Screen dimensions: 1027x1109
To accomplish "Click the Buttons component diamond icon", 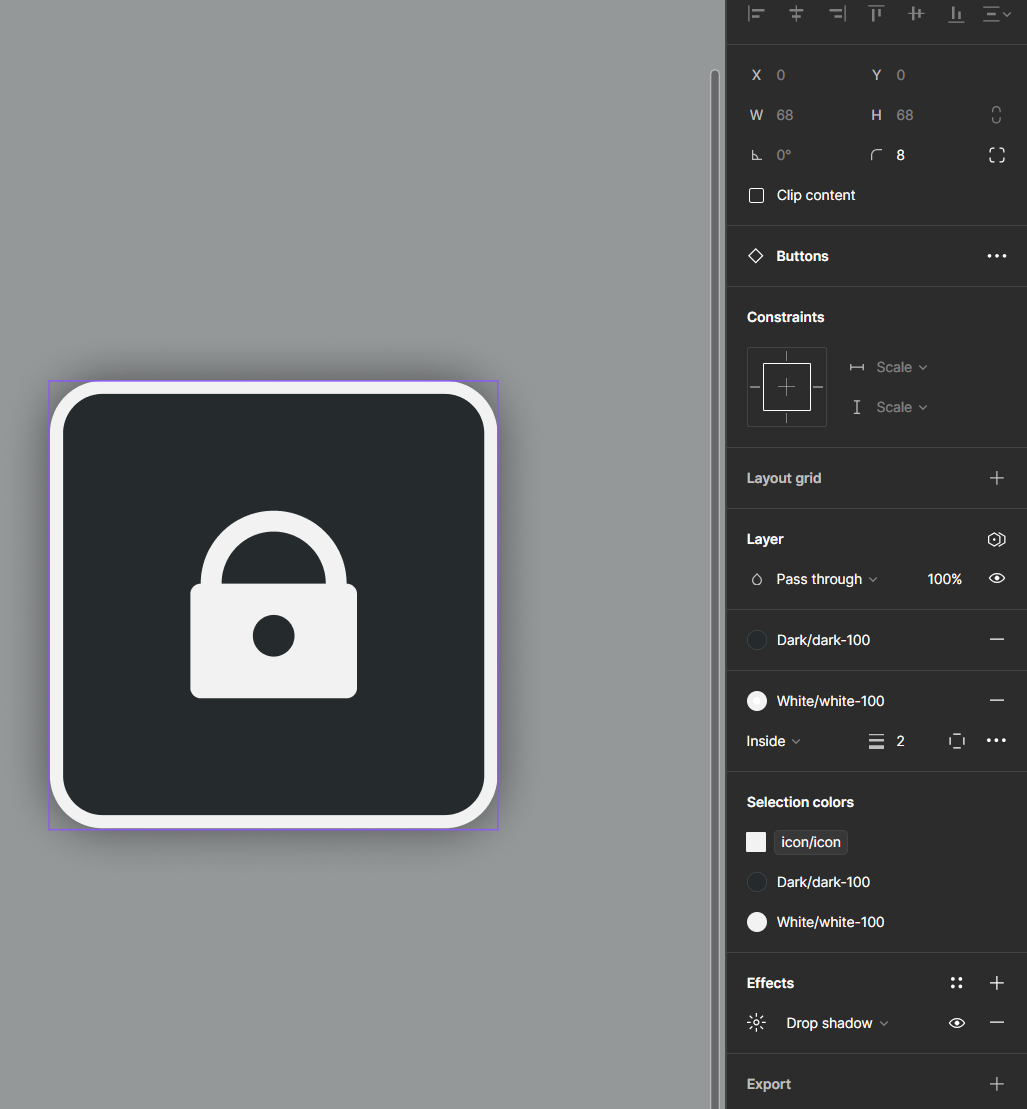I will [x=756, y=256].
